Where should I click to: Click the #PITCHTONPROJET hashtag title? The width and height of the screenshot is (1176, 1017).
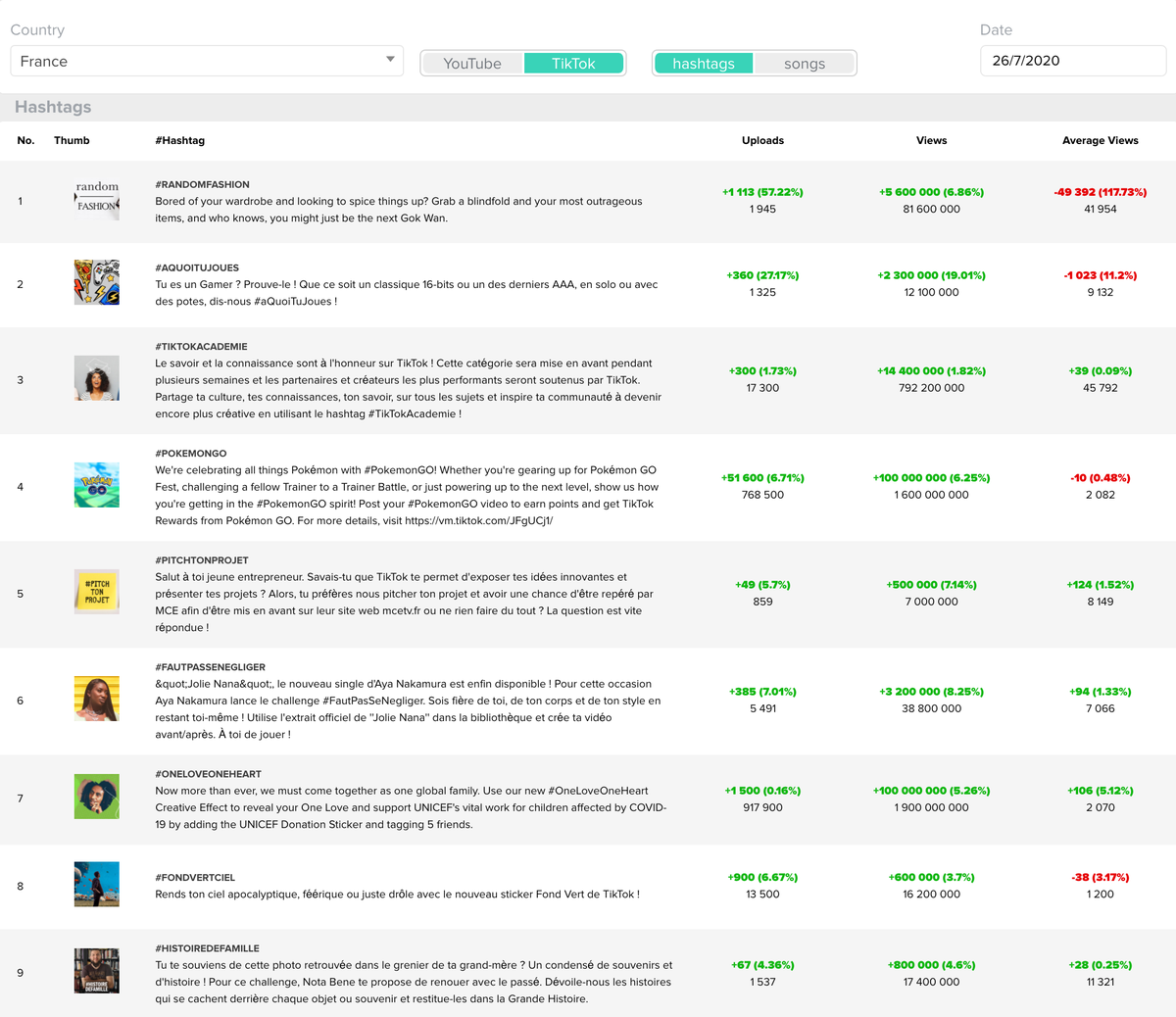point(202,560)
